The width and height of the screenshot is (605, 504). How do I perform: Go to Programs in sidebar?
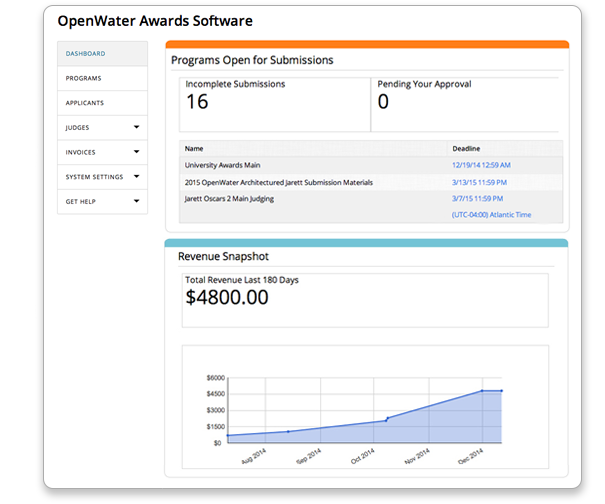coord(102,78)
